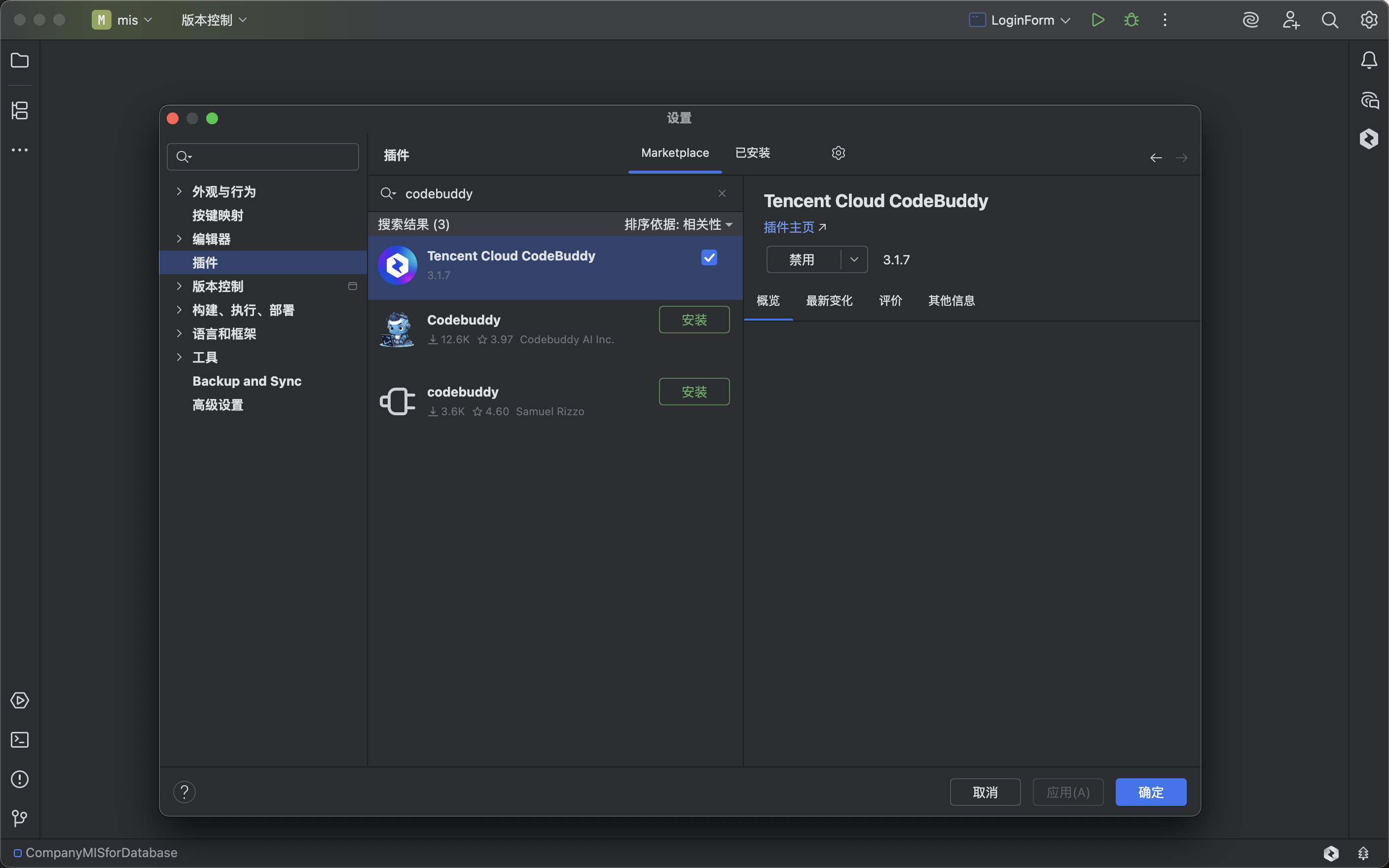Open the CodeBuddy sidebar icon on right

1369,139
